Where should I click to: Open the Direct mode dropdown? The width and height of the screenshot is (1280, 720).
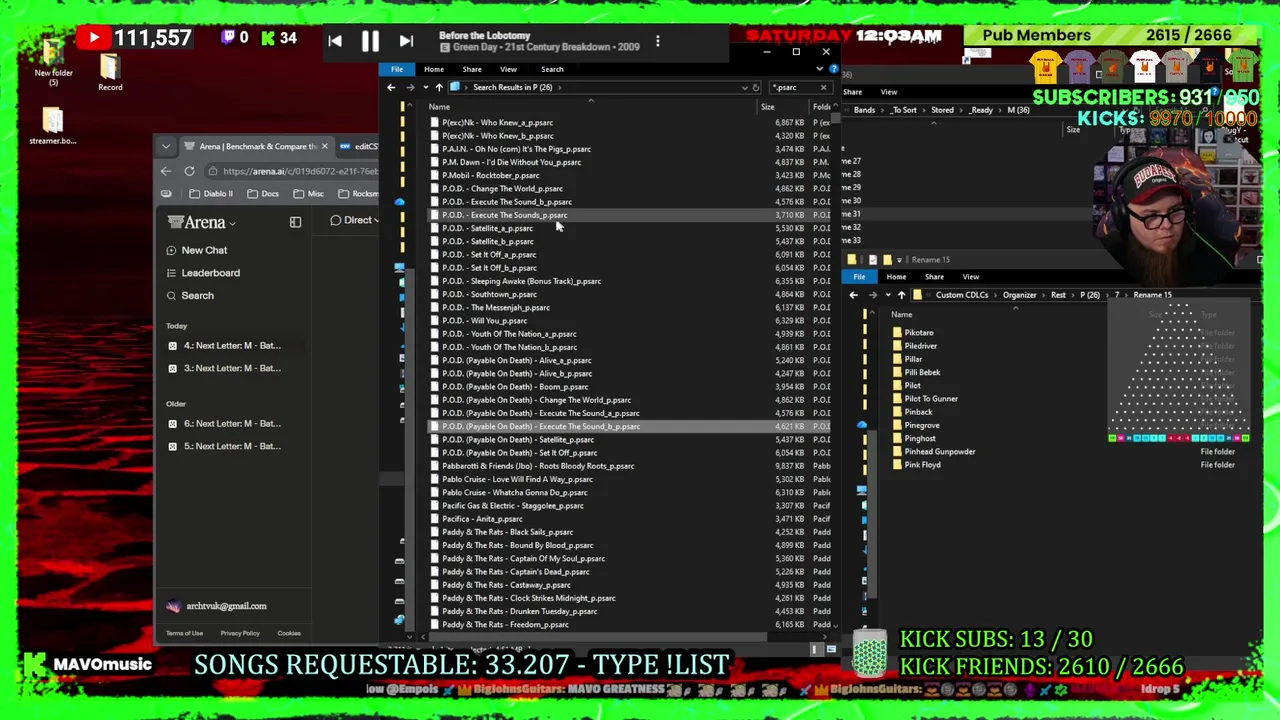354,220
